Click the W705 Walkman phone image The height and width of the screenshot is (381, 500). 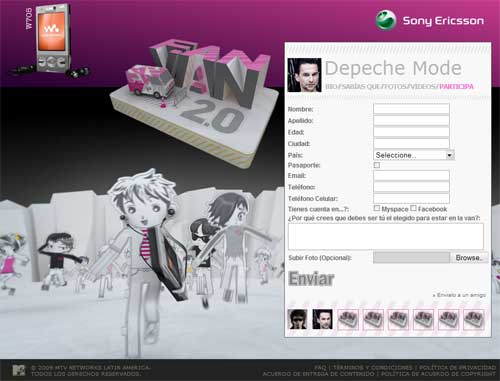point(53,38)
